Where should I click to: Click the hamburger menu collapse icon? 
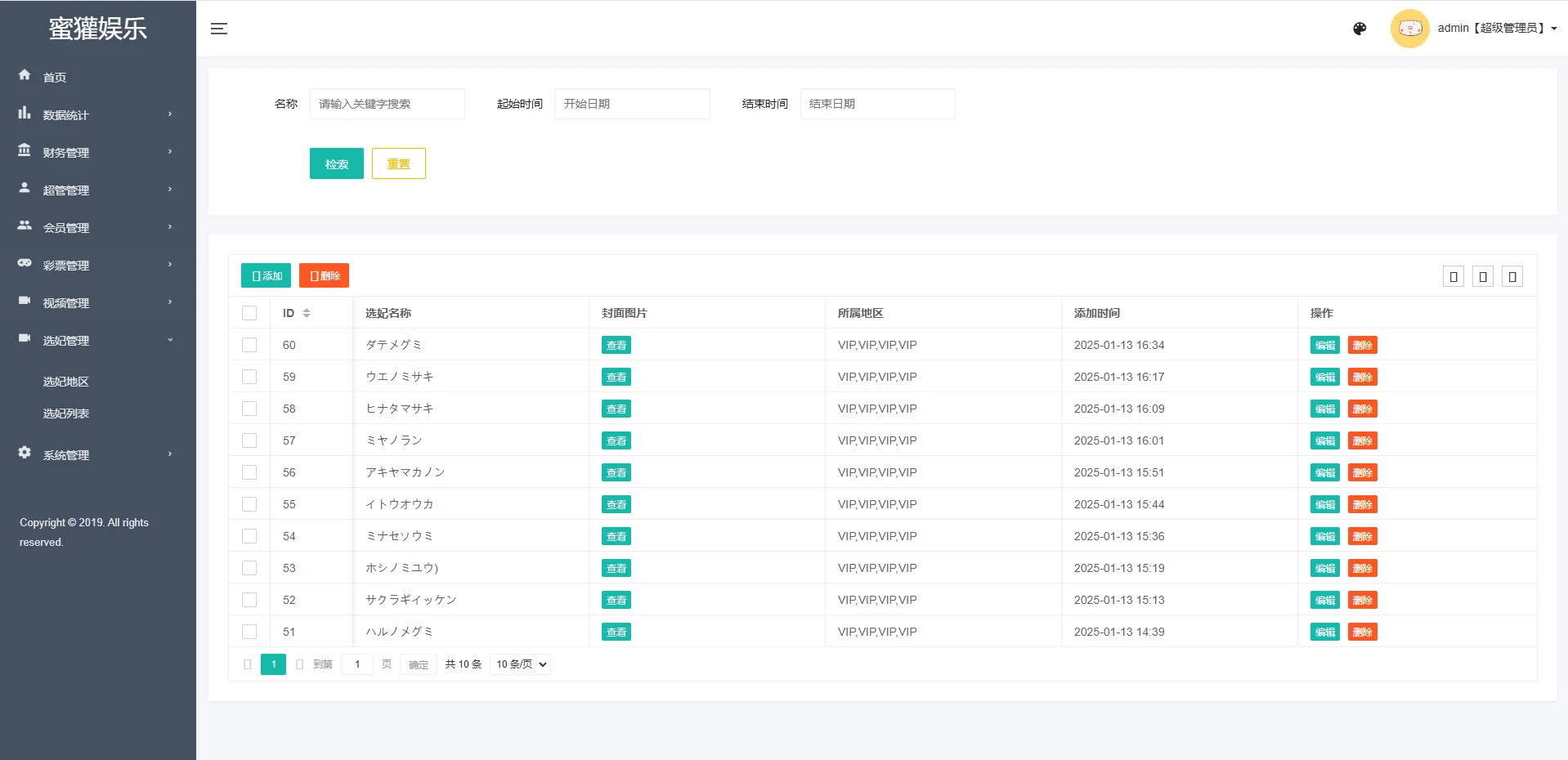[218, 29]
